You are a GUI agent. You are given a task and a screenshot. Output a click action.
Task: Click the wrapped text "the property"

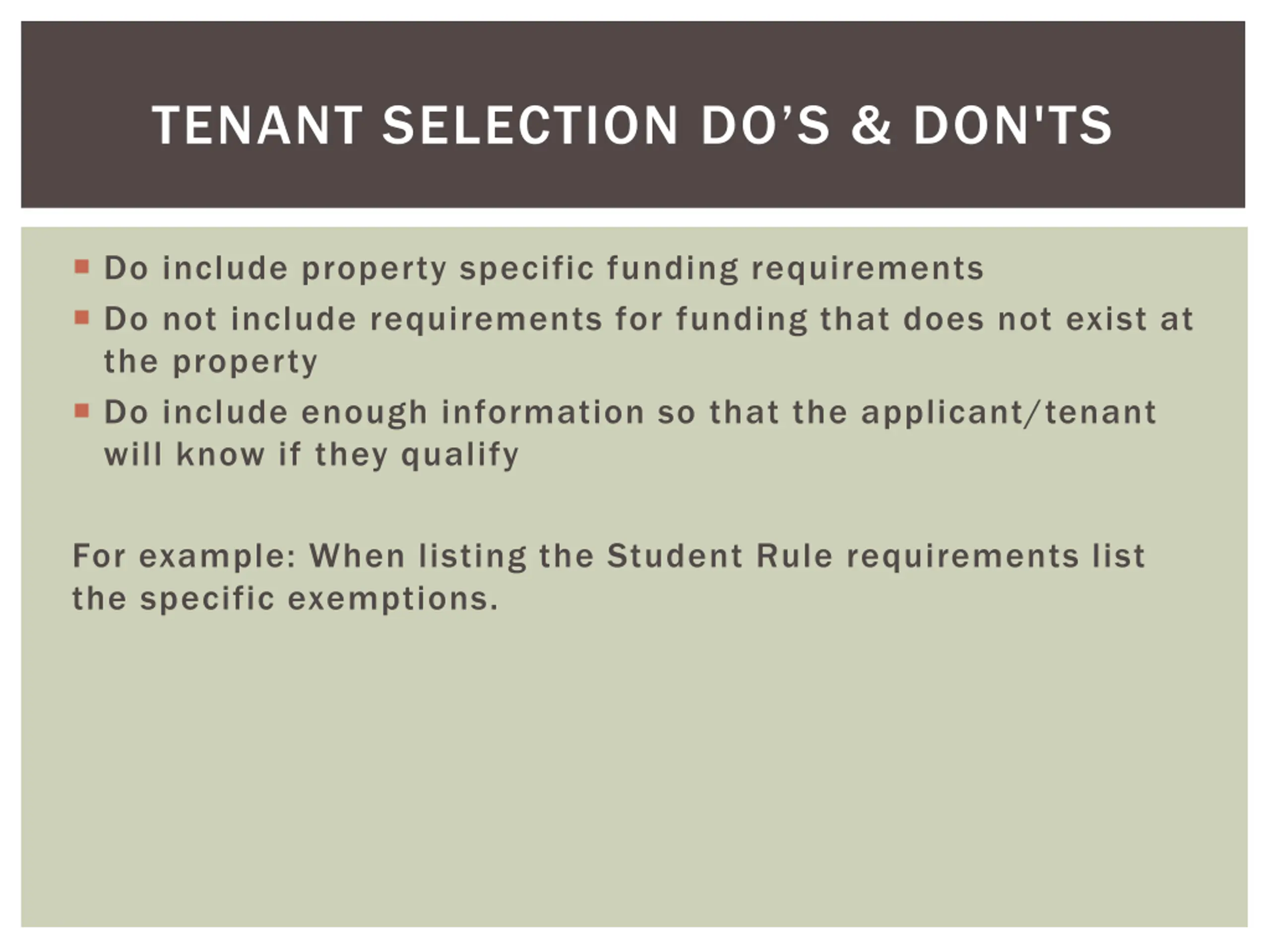[211, 362]
